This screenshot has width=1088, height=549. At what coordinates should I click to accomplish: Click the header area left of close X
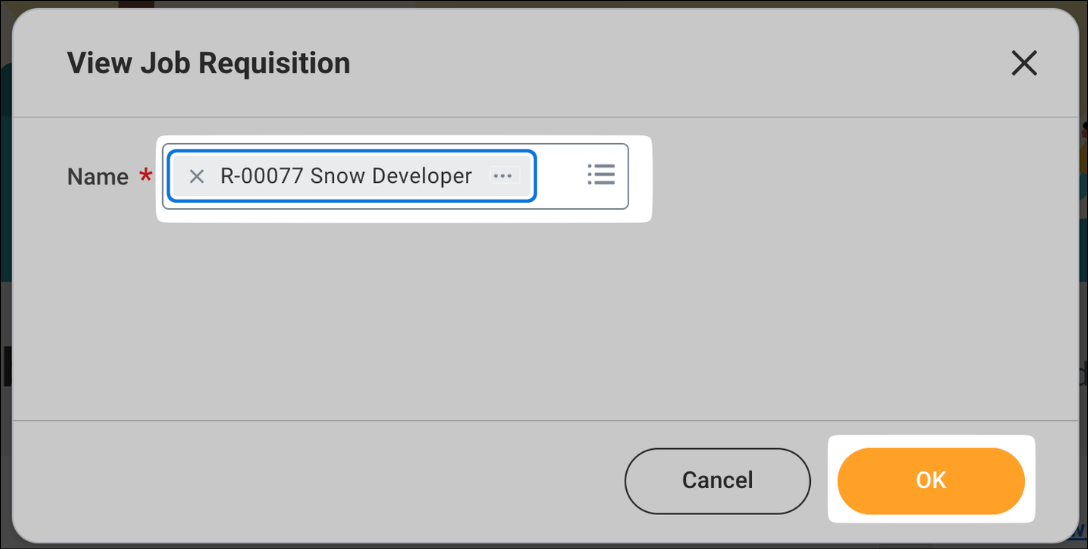(680, 63)
